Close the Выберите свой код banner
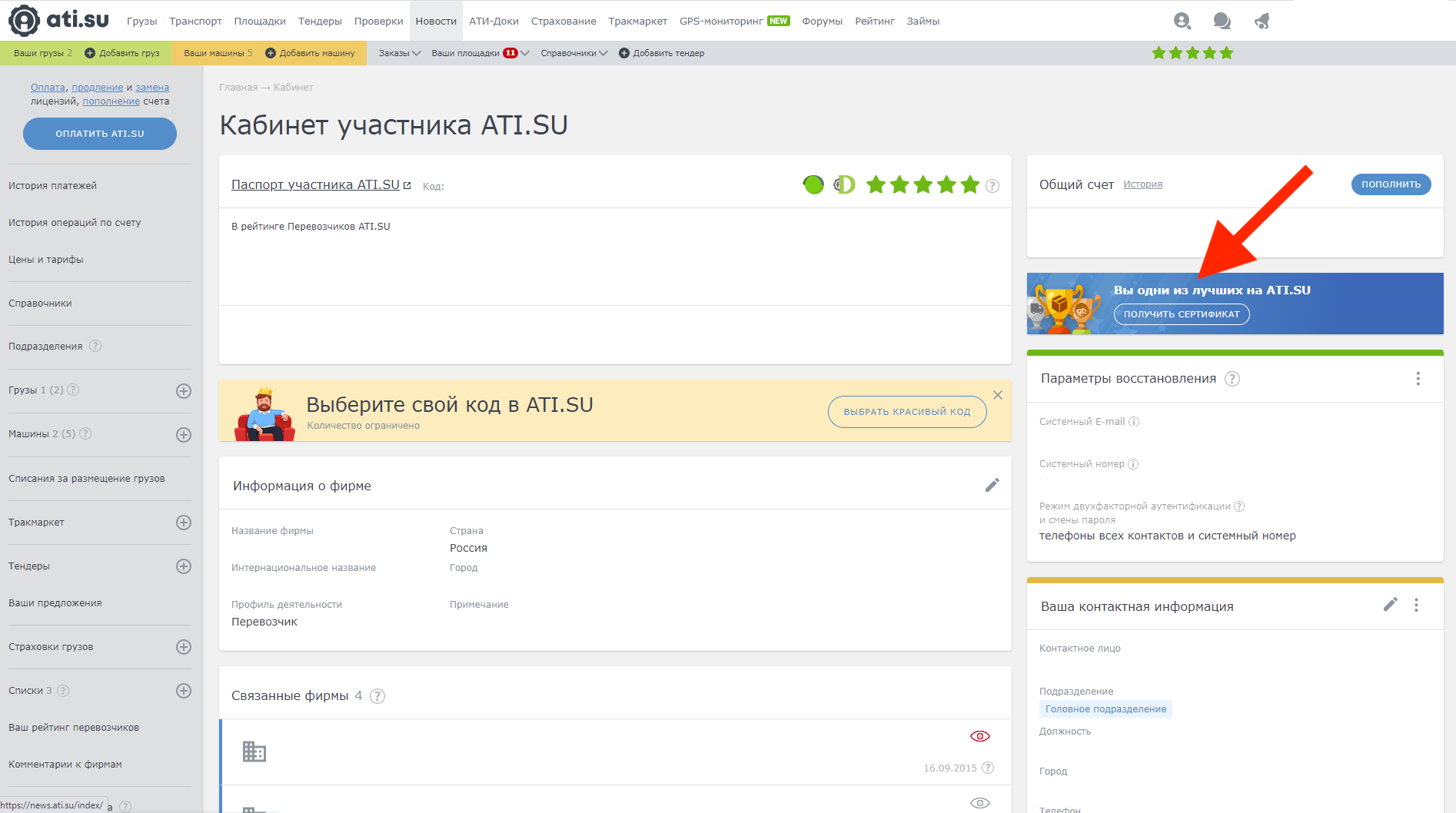This screenshot has height=813, width=1456. click(x=998, y=395)
